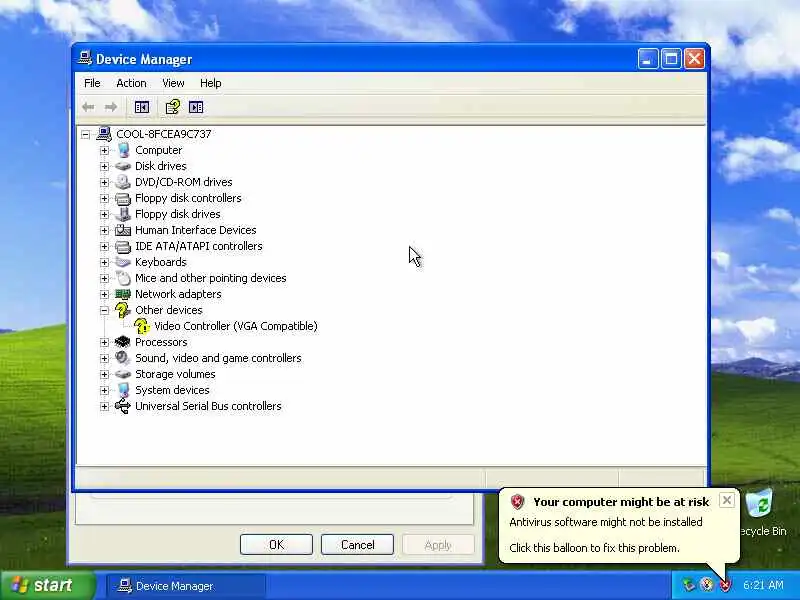800x600 pixels.
Task: Click the Sound, video and game controllers icon
Action: click(122, 358)
